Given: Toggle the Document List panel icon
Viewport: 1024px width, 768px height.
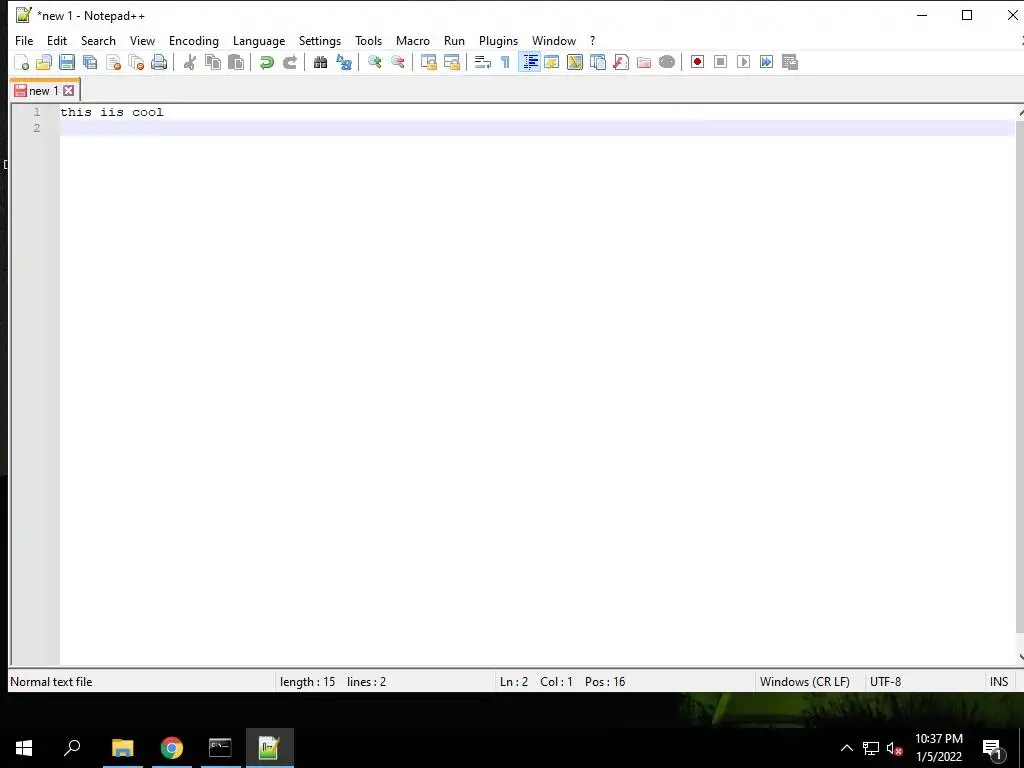Looking at the screenshot, I should [598, 62].
